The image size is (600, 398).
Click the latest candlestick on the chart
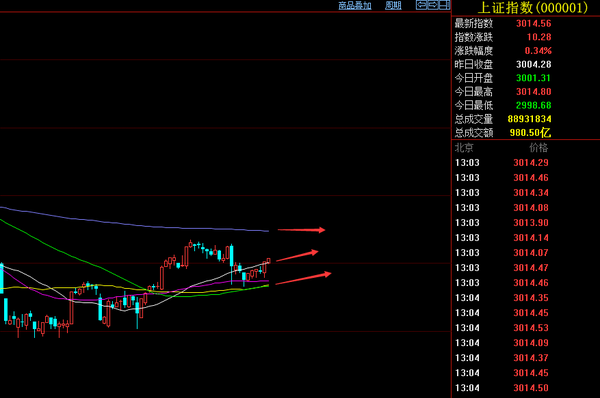268,261
